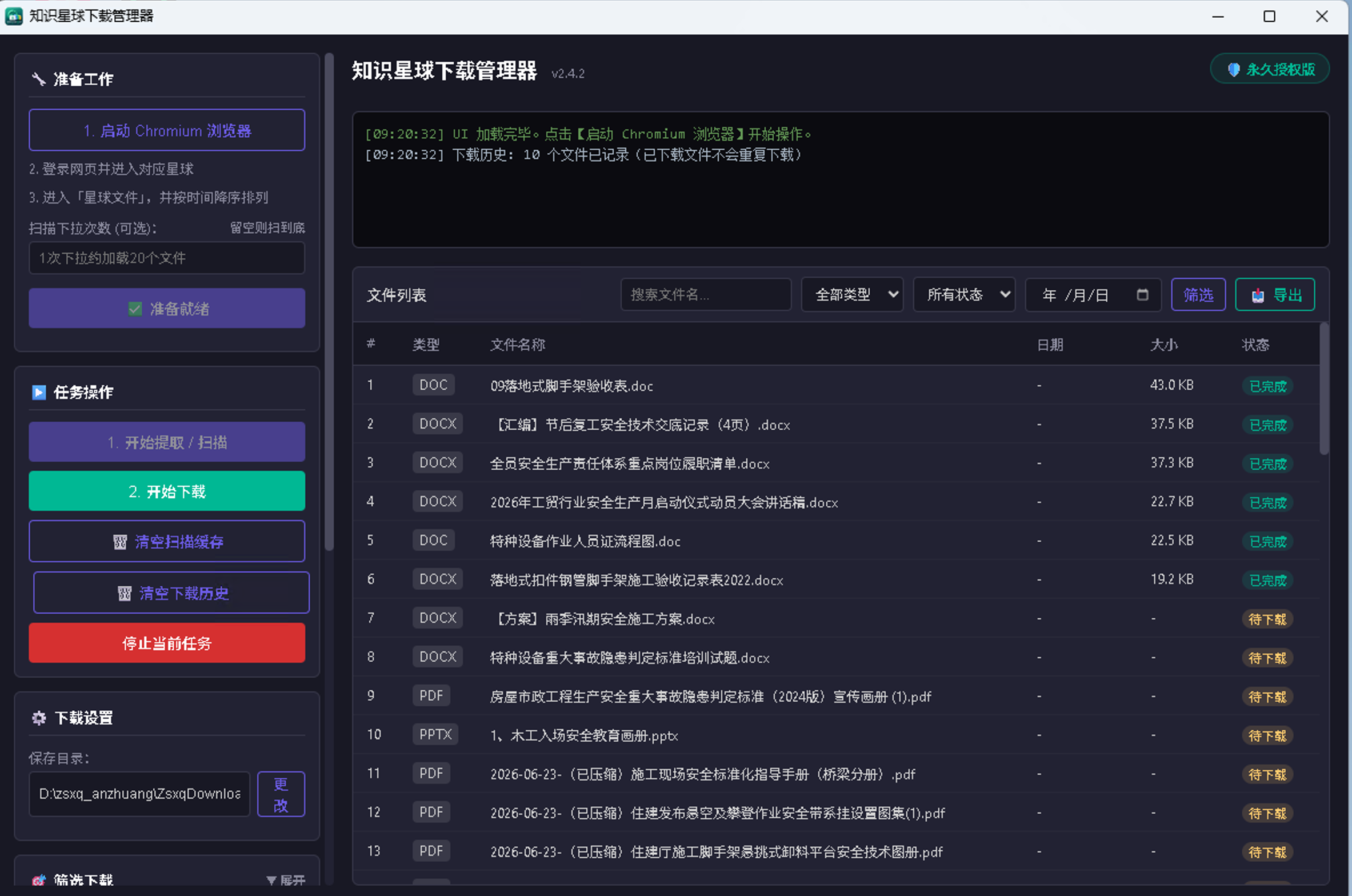Screen dimensions: 1352x896
Task: Clear download history via 清空下载历史
Action: 171,593
